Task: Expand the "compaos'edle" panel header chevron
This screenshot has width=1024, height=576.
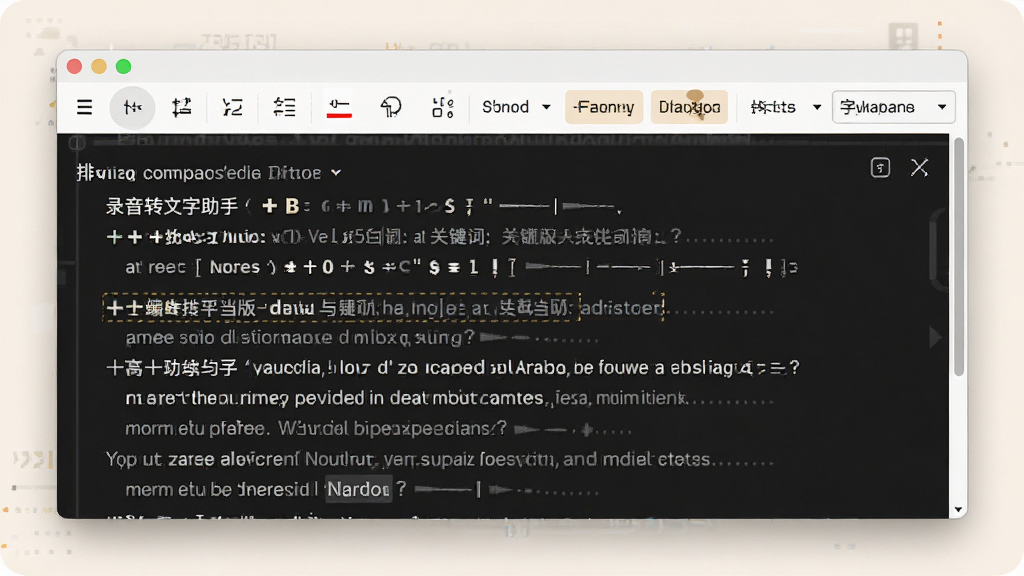Action: pyautogui.click(x=336, y=173)
